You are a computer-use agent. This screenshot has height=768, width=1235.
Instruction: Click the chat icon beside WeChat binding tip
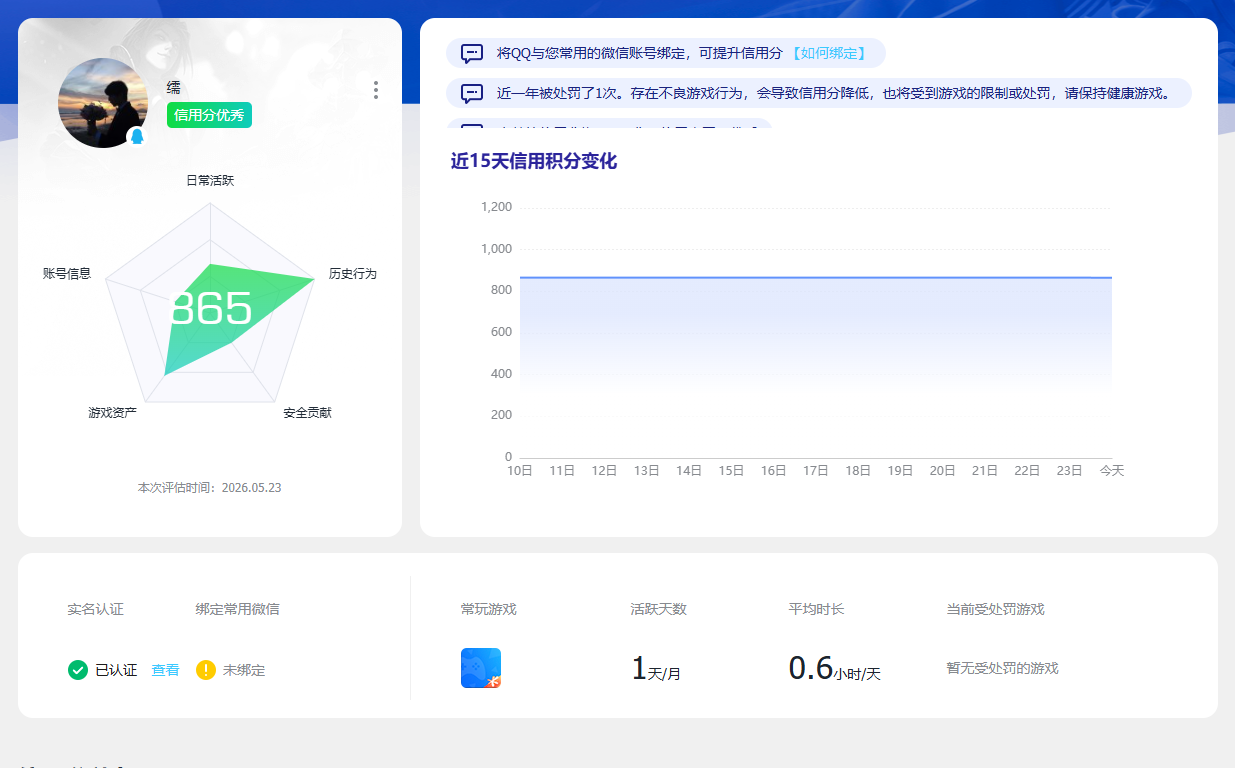(x=472, y=53)
